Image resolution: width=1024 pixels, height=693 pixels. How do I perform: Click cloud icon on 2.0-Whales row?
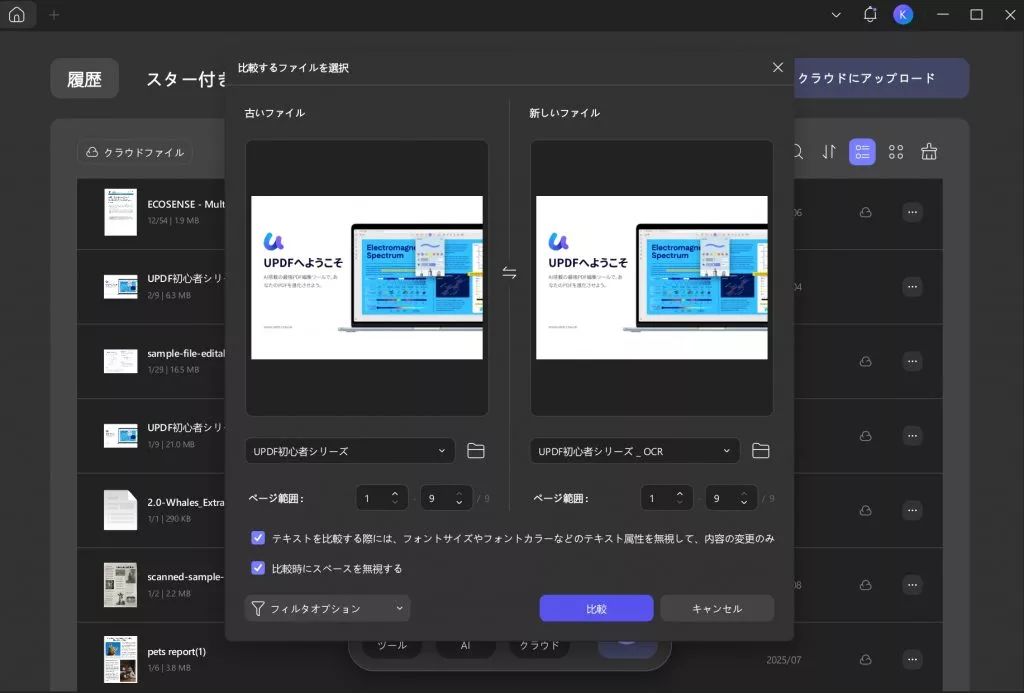pos(865,510)
